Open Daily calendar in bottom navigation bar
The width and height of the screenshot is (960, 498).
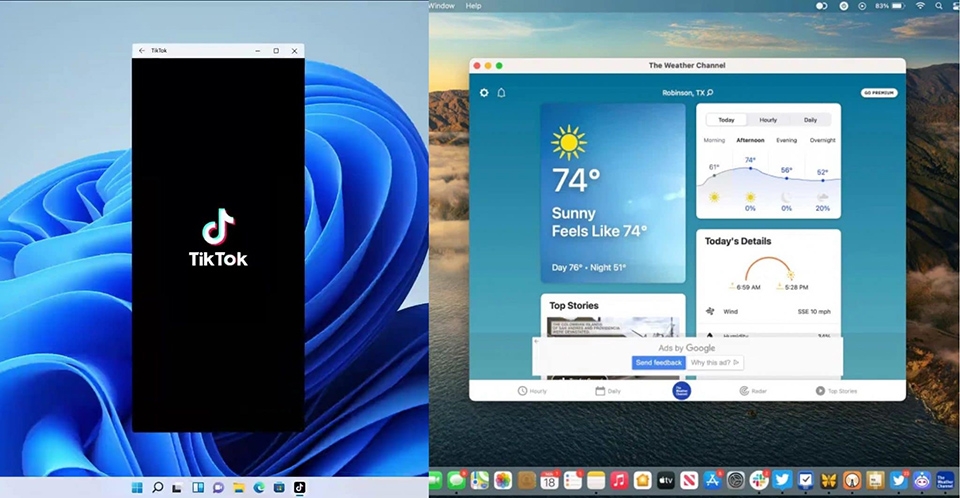(608, 391)
